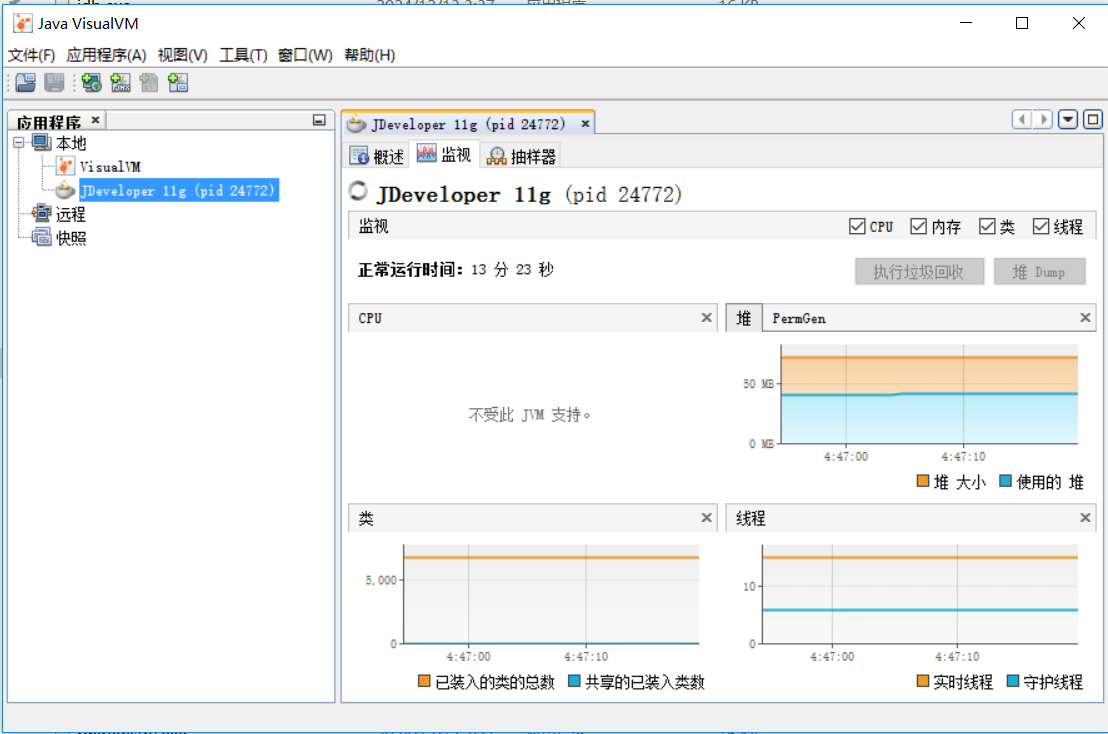Open the Tools (工具) menu
Viewport: 1108px width, 734px height.
(x=243, y=55)
